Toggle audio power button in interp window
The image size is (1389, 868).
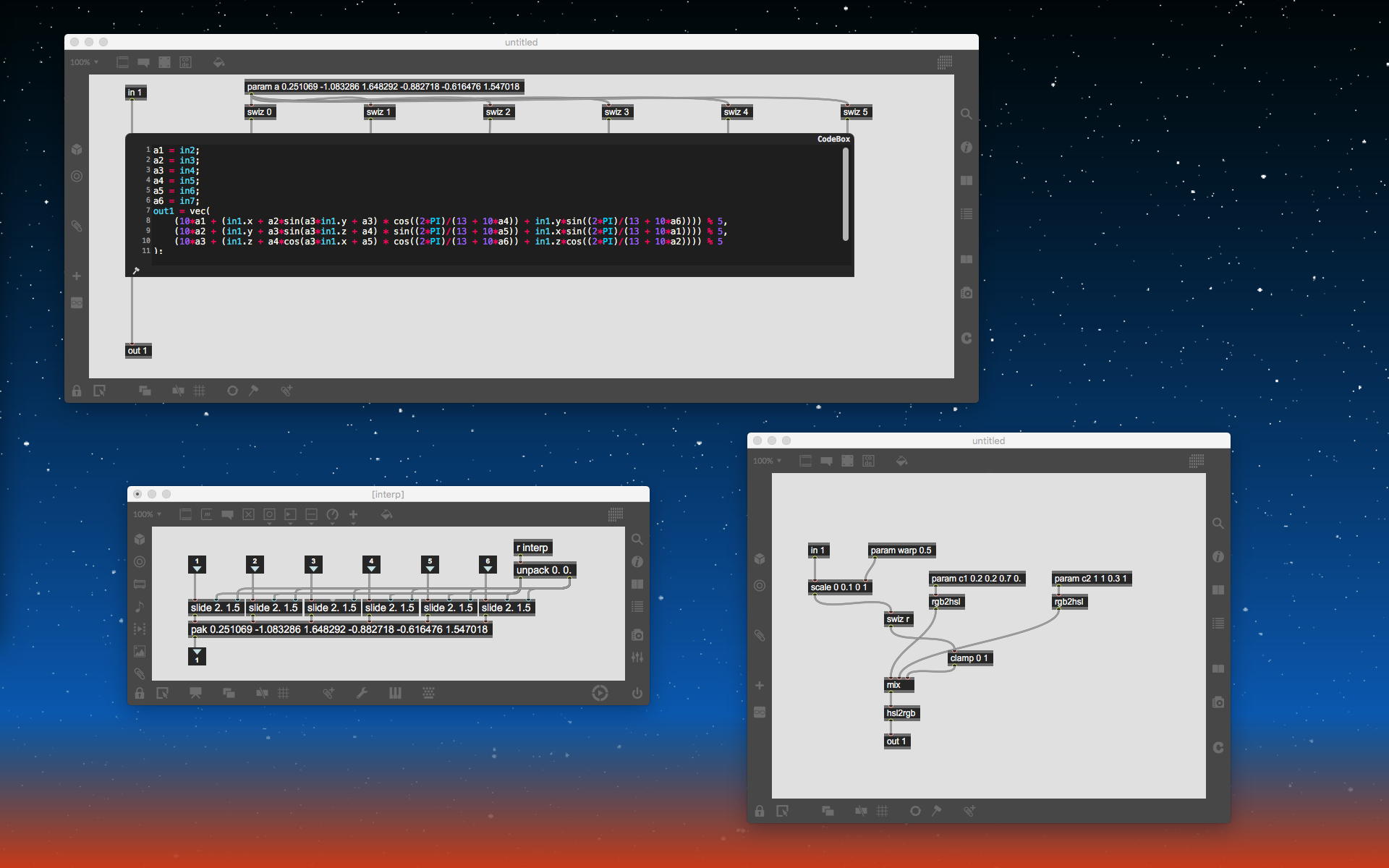coord(637,693)
